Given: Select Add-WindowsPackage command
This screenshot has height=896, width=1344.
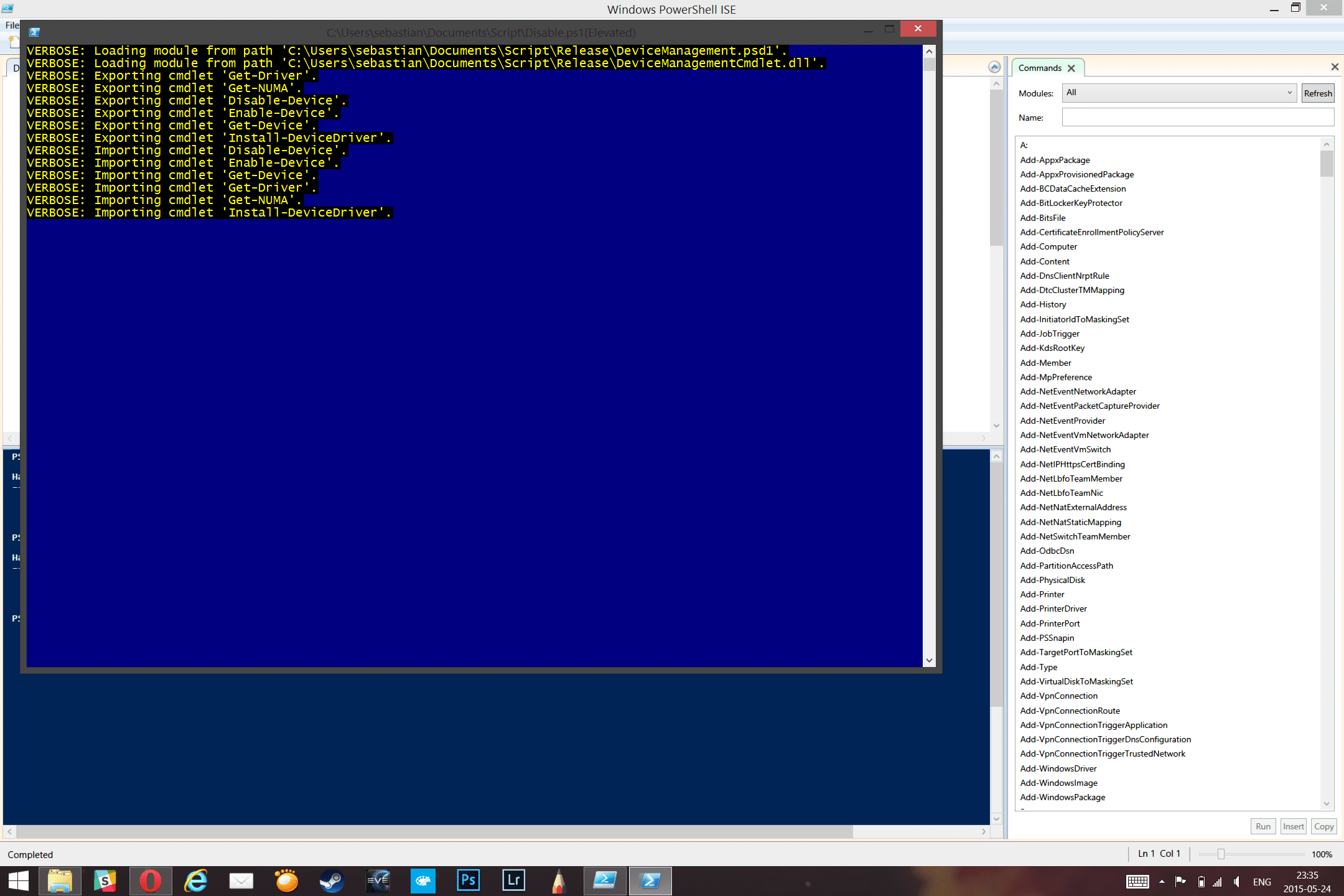Looking at the screenshot, I should [1063, 797].
